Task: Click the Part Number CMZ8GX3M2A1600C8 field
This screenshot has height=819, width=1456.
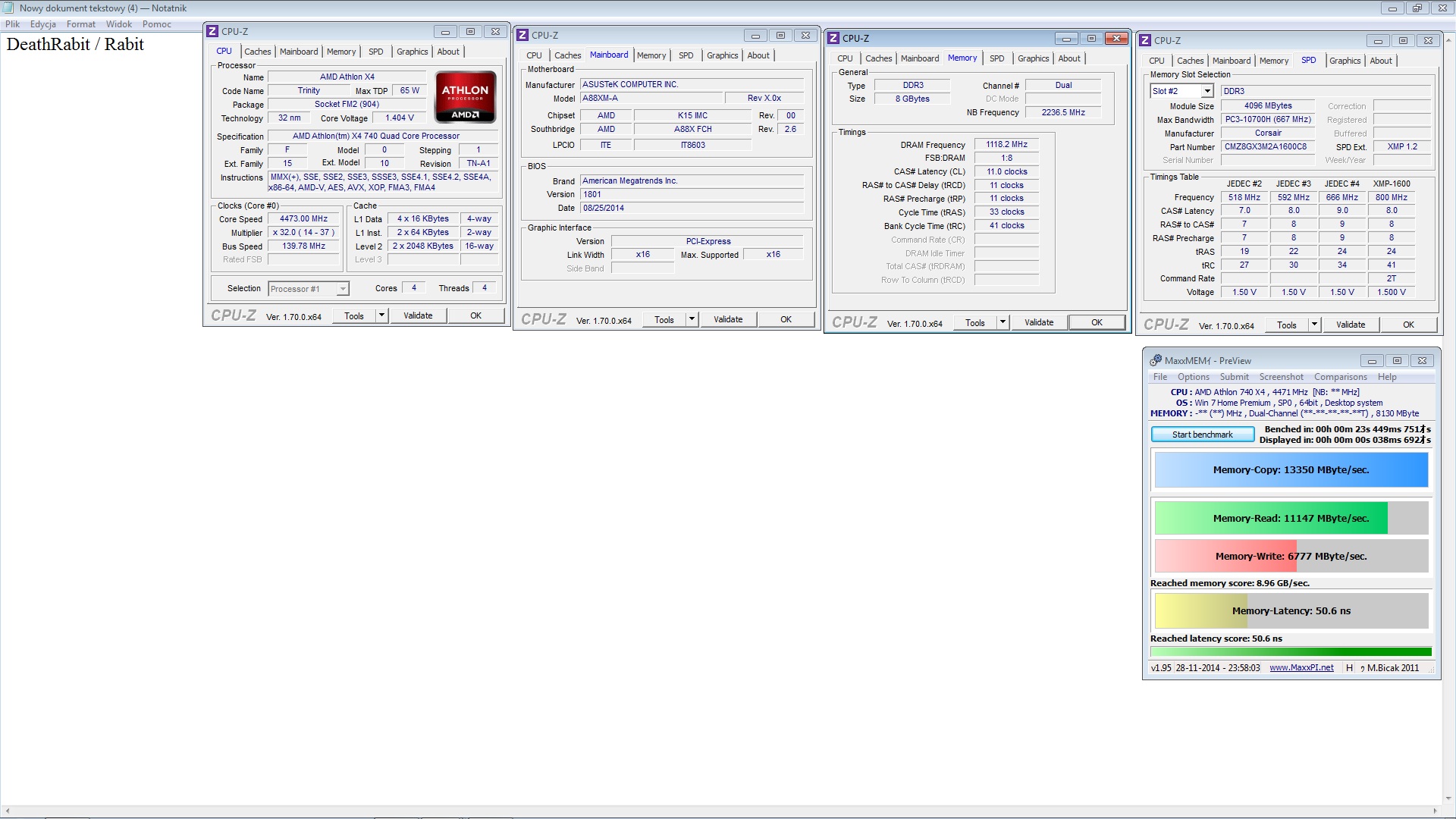Action: [x=1266, y=146]
